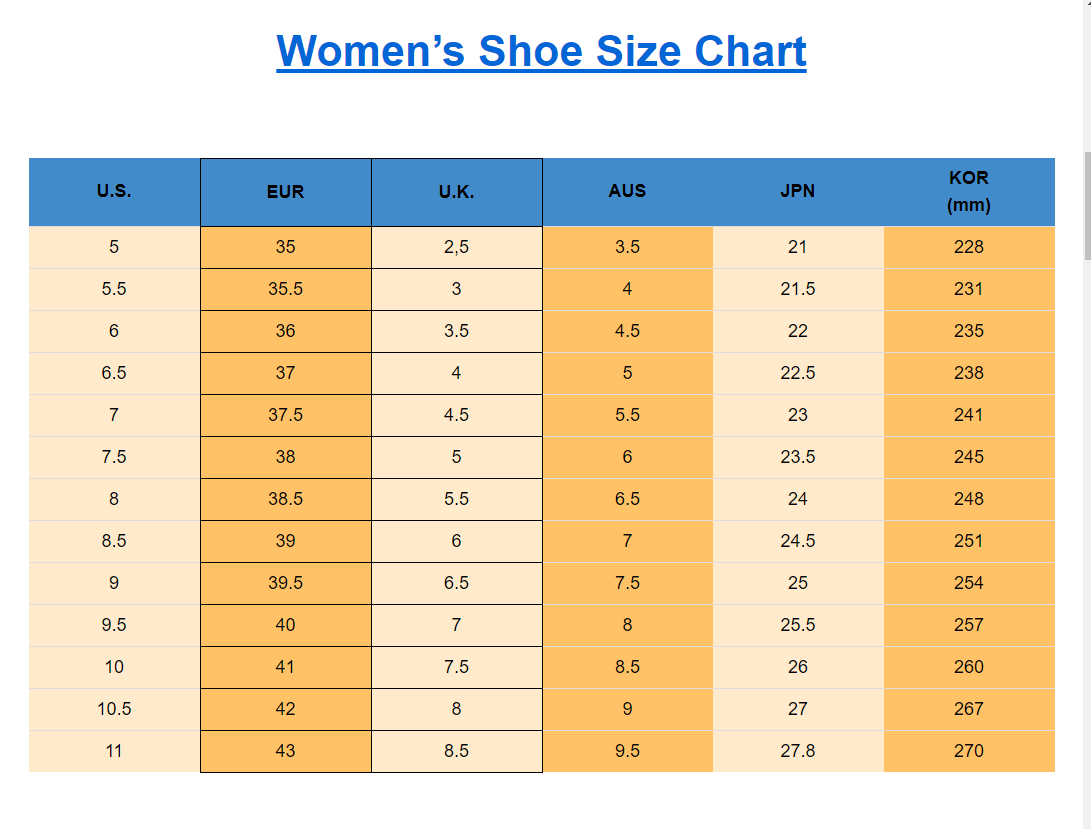The height and width of the screenshot is (829, 1091).
Task: Select the KOR (mm) header cell
Action: pyautogui.click(x=968, y=191)
